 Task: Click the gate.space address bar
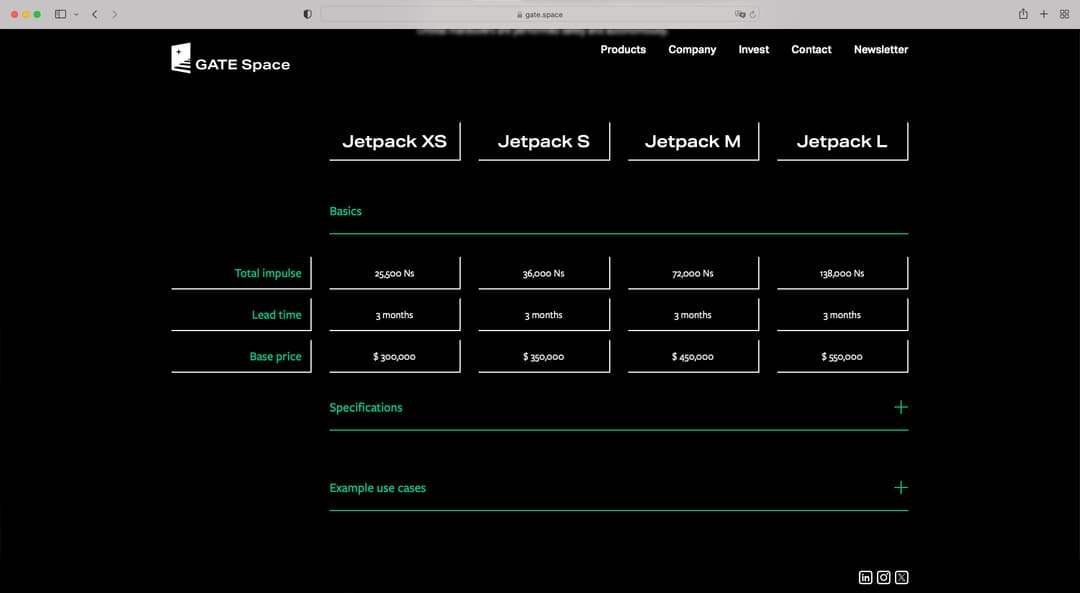(x=540, y=14)
